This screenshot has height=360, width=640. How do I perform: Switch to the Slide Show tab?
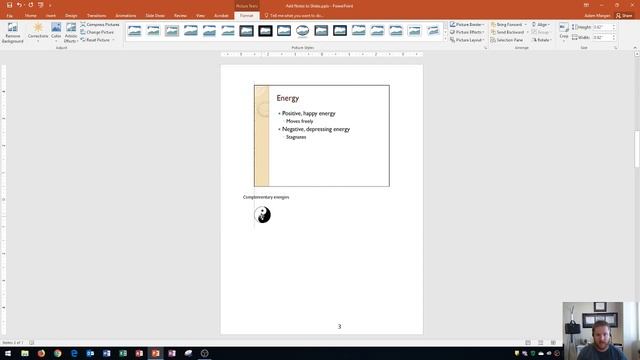point(155,16)
